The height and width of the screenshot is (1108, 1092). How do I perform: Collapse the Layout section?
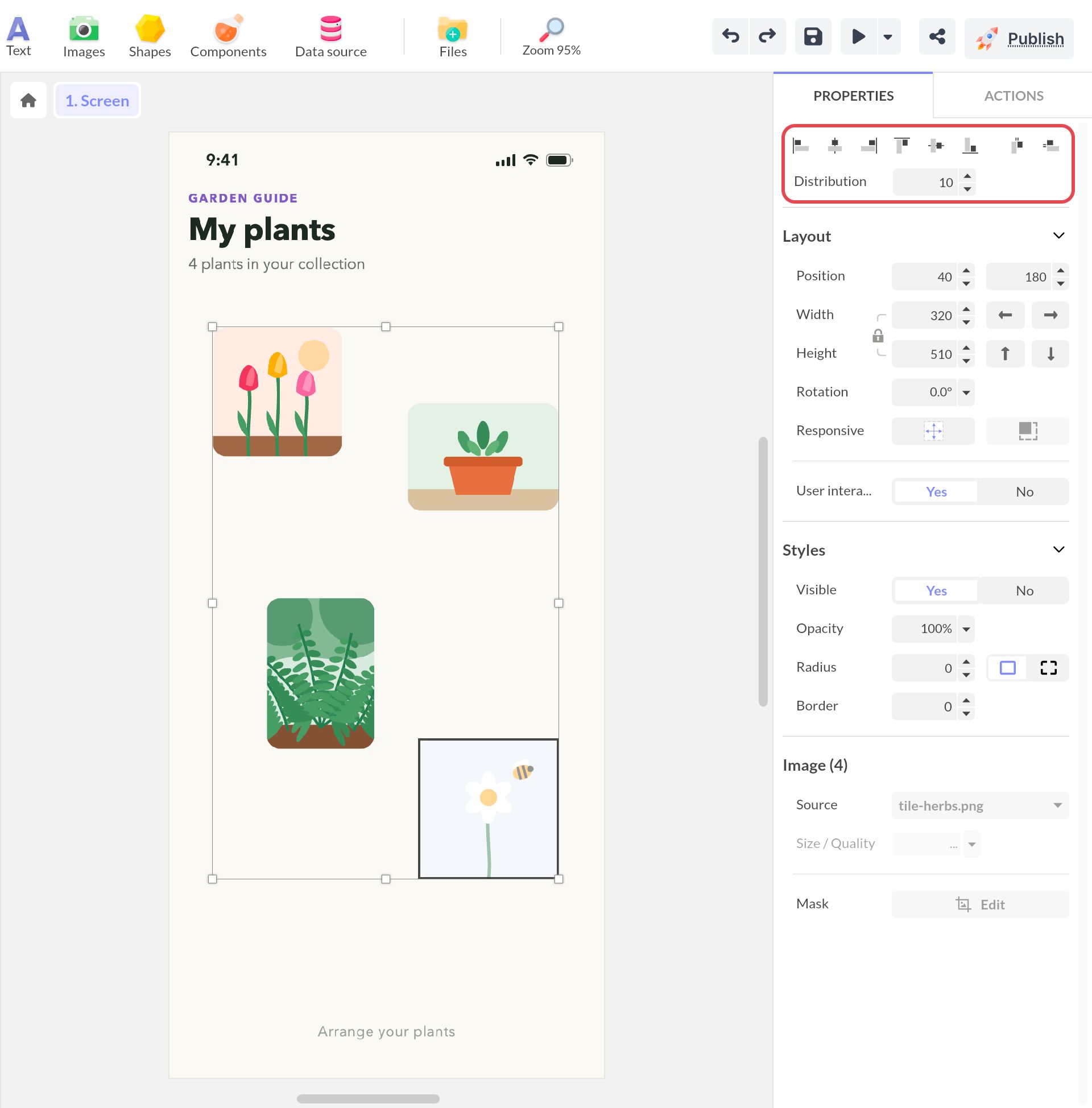[1059, 235]
